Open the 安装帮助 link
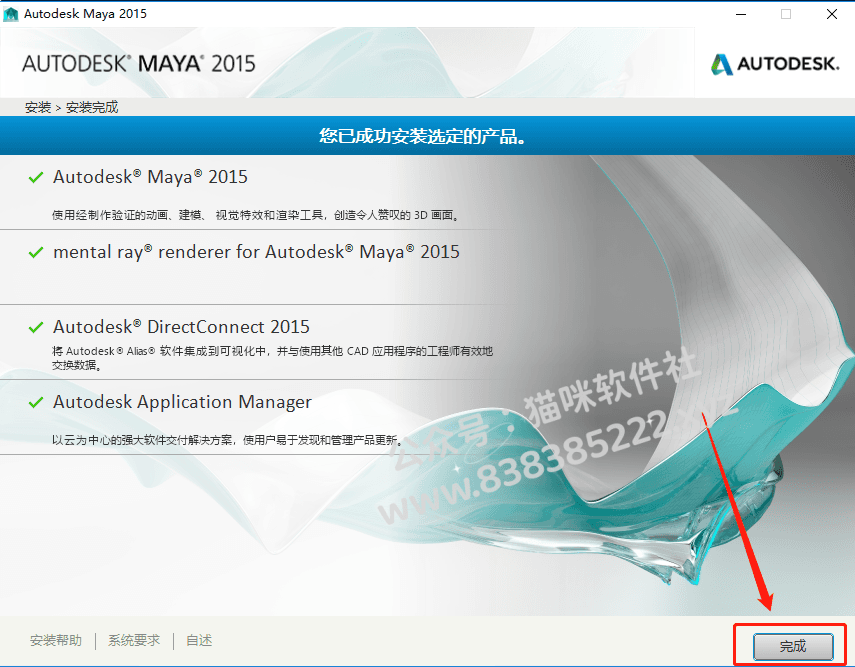 pos(56,640)
